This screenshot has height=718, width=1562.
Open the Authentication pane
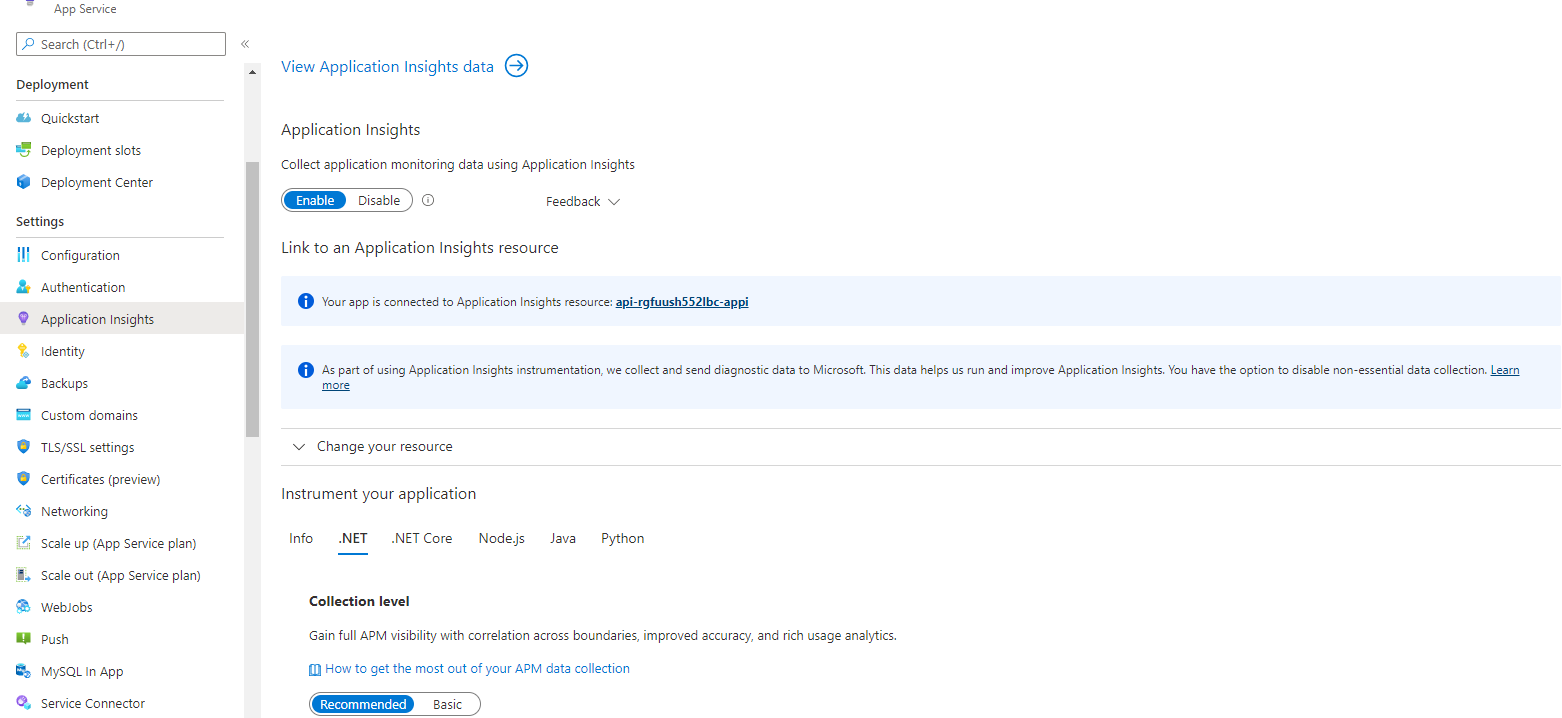pyautogui.click(x=81, y=287)
